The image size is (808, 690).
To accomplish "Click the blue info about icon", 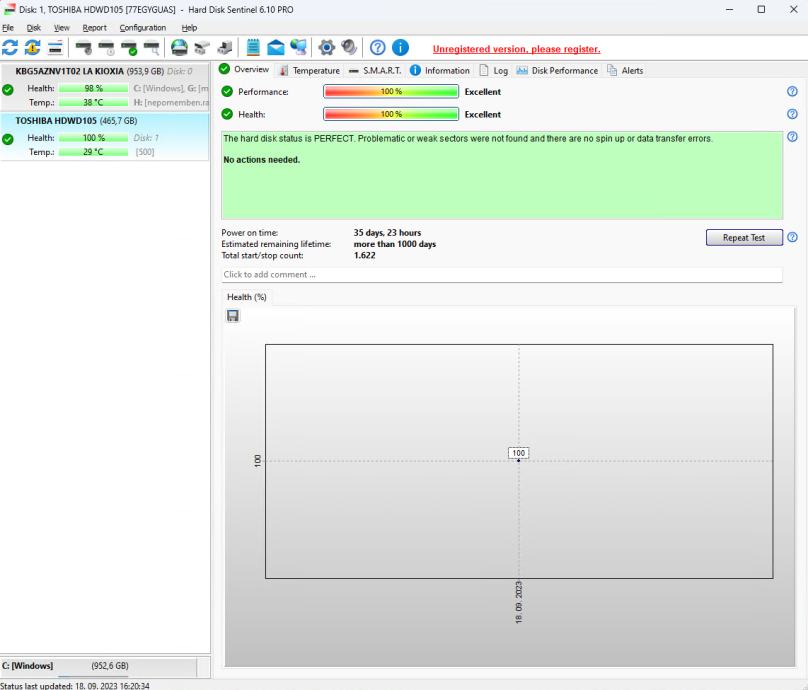I will click(x=400, y=47).
